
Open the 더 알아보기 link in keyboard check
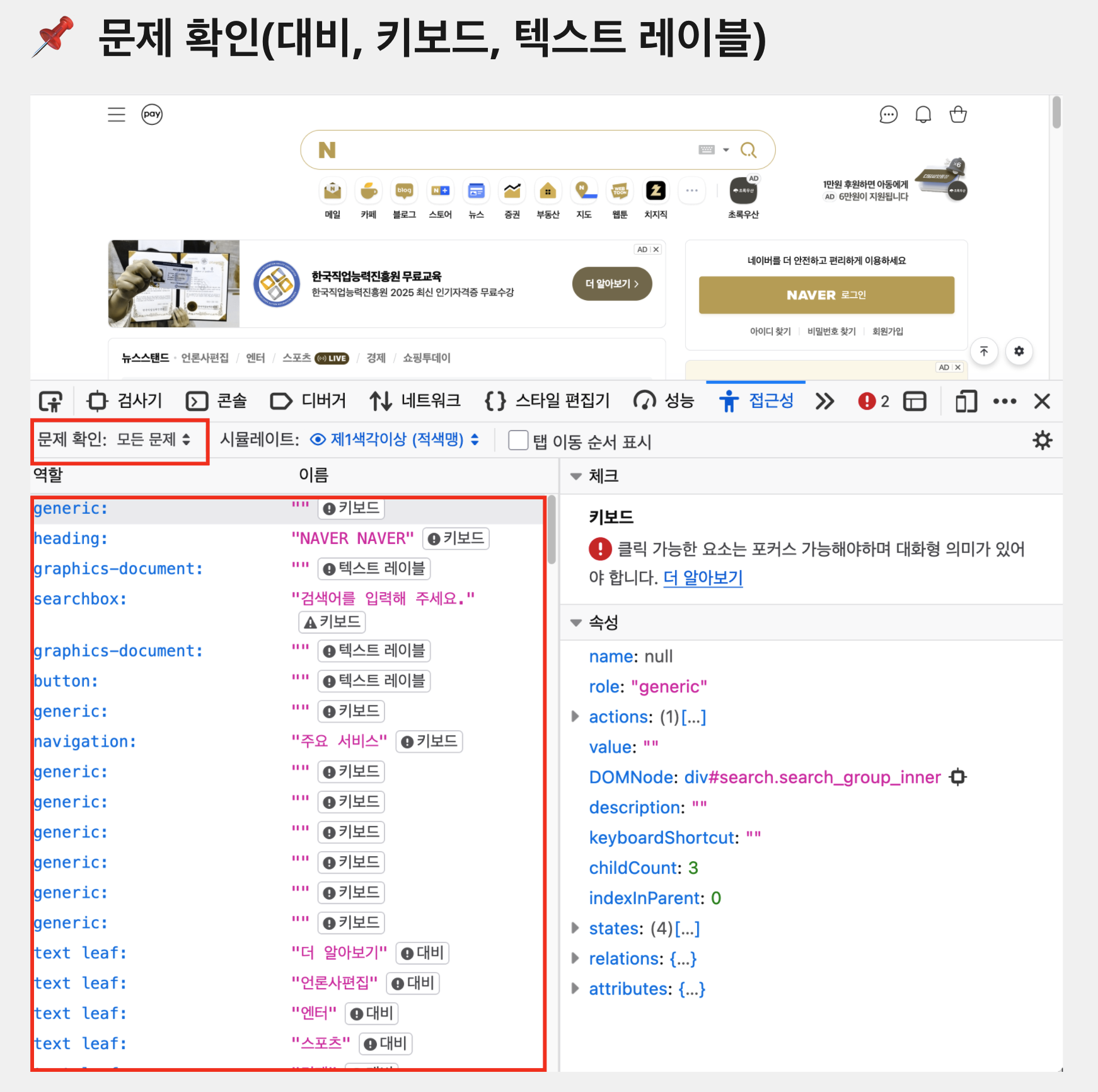click(x=703, y=578)
